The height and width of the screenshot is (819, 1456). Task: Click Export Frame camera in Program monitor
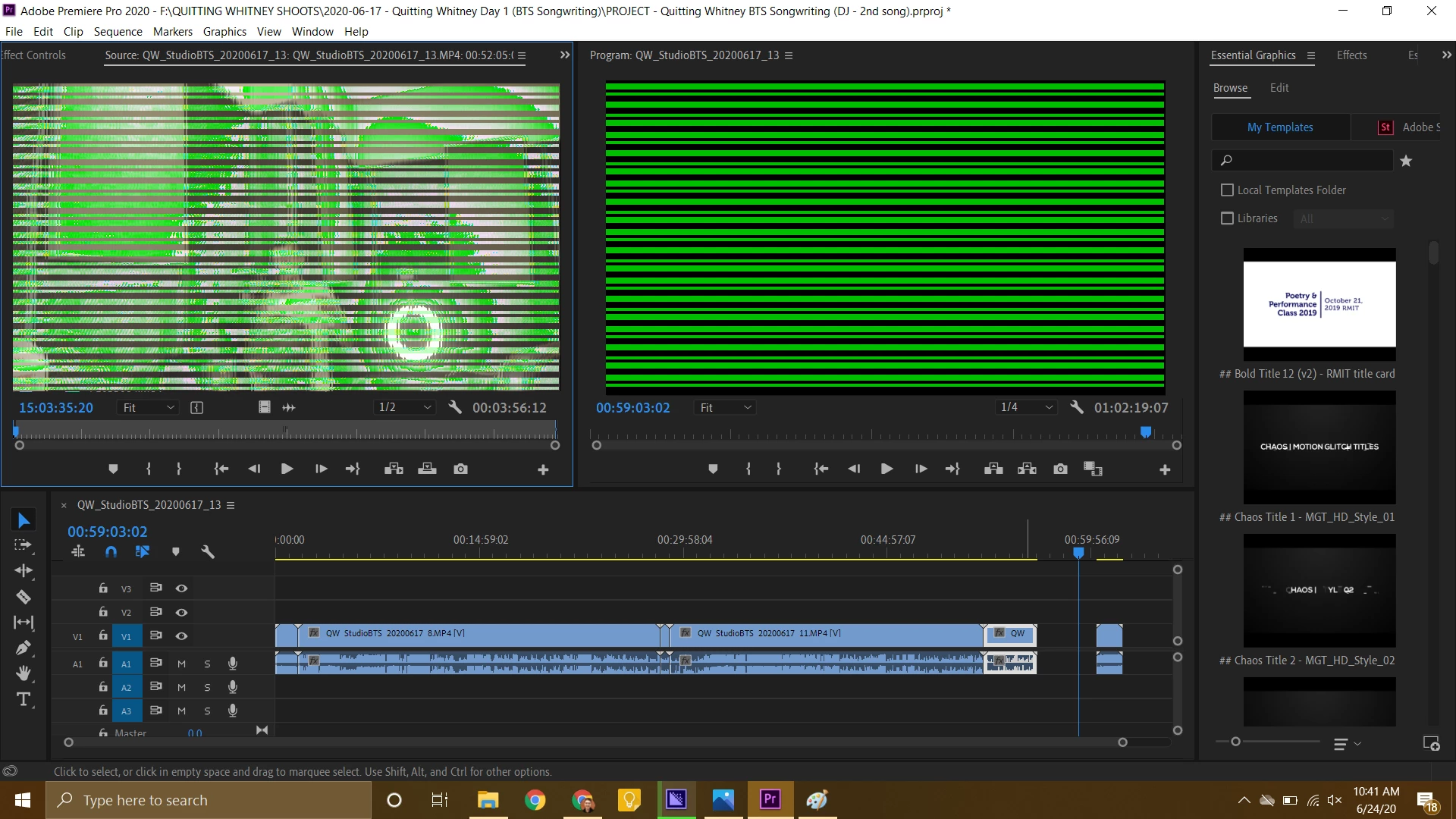pyautogui.click(x=1060, y=469)
